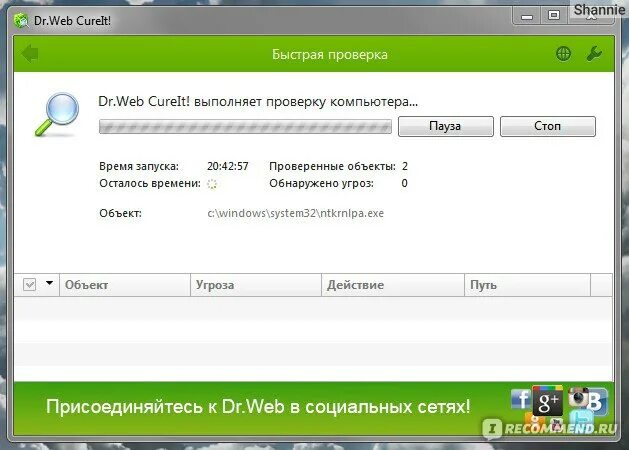Image resolution: width=629 pixels, height=450 pixels.
Task: Open the Google+ social icon
Action: [548, 400]
